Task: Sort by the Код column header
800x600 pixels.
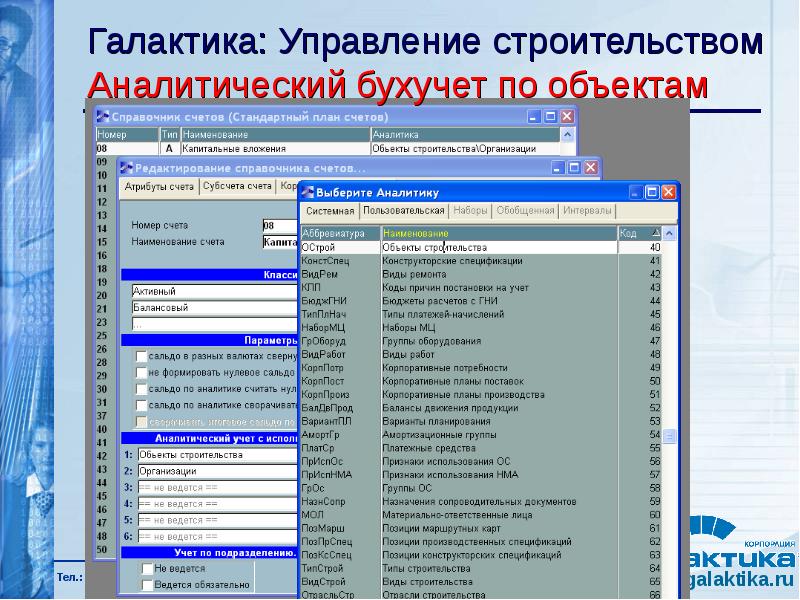Action: pos(640,233)
